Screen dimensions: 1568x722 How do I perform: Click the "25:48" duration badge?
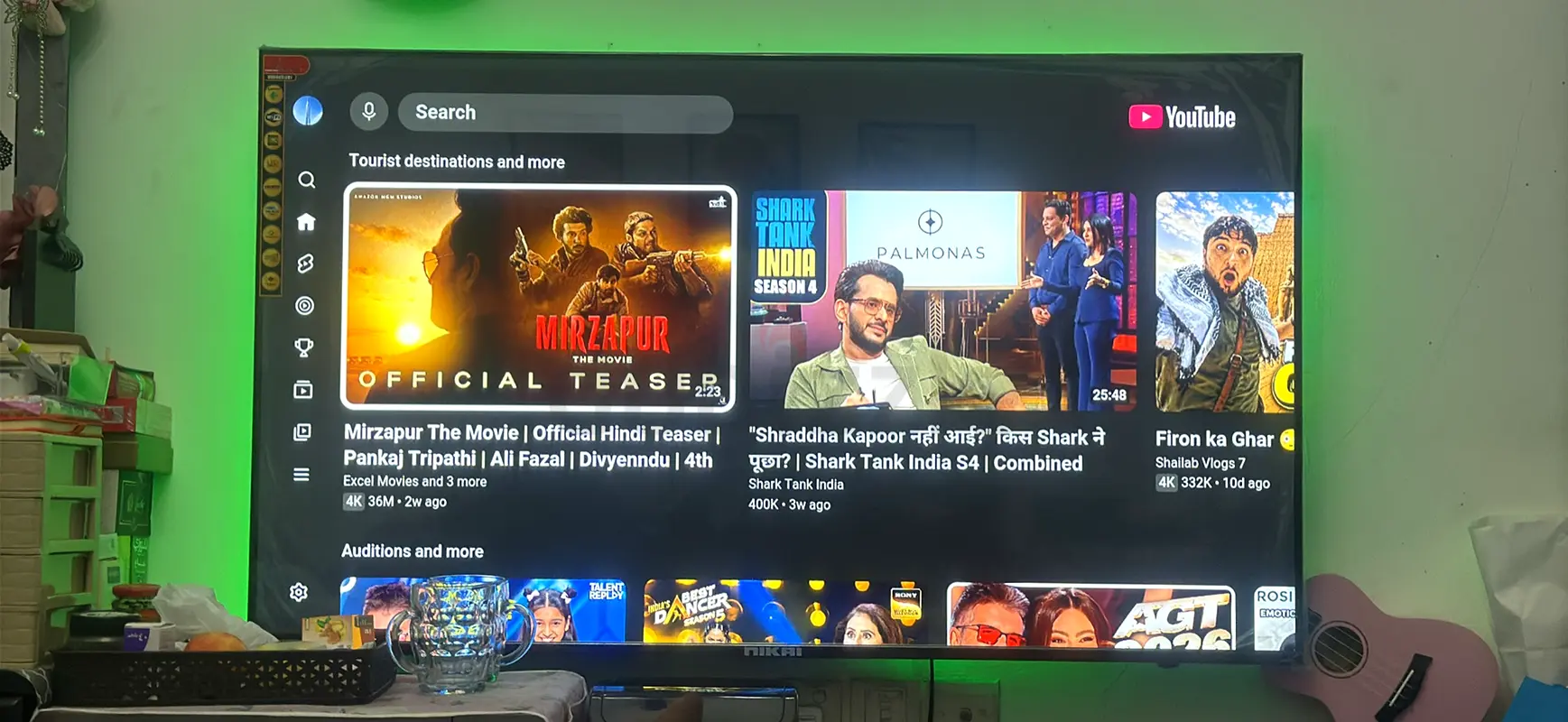coord(1109,395)
